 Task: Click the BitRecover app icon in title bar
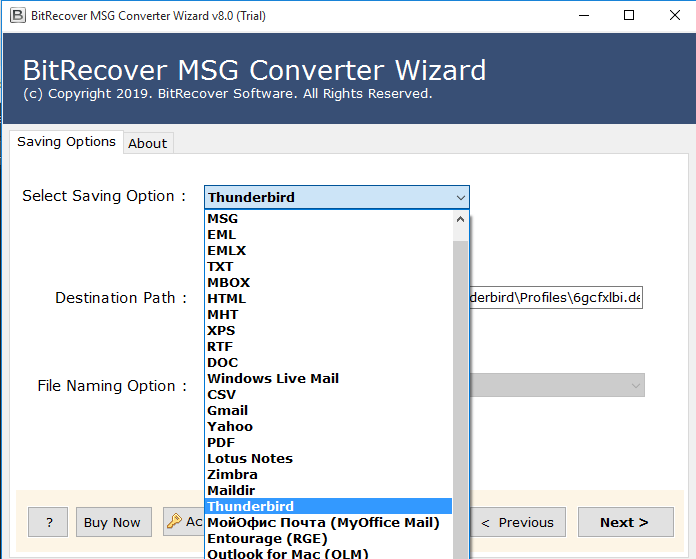[18, 16]
